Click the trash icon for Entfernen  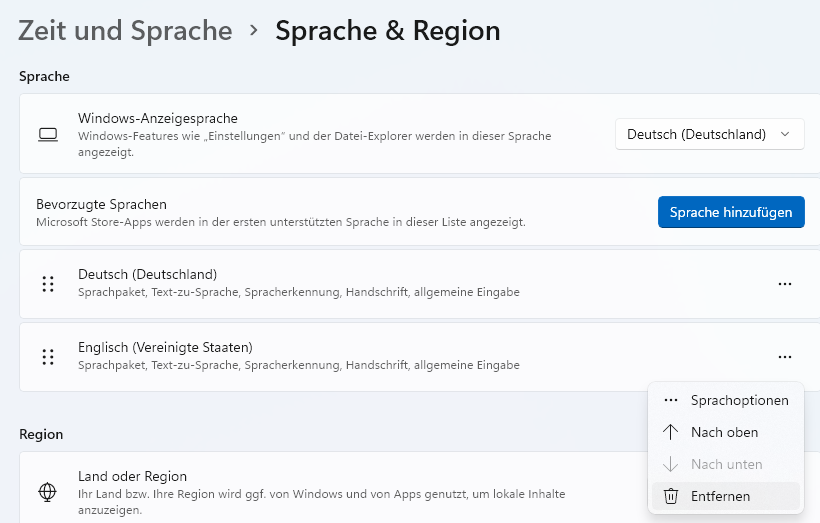pyautogui.click(x=671, y=496)
